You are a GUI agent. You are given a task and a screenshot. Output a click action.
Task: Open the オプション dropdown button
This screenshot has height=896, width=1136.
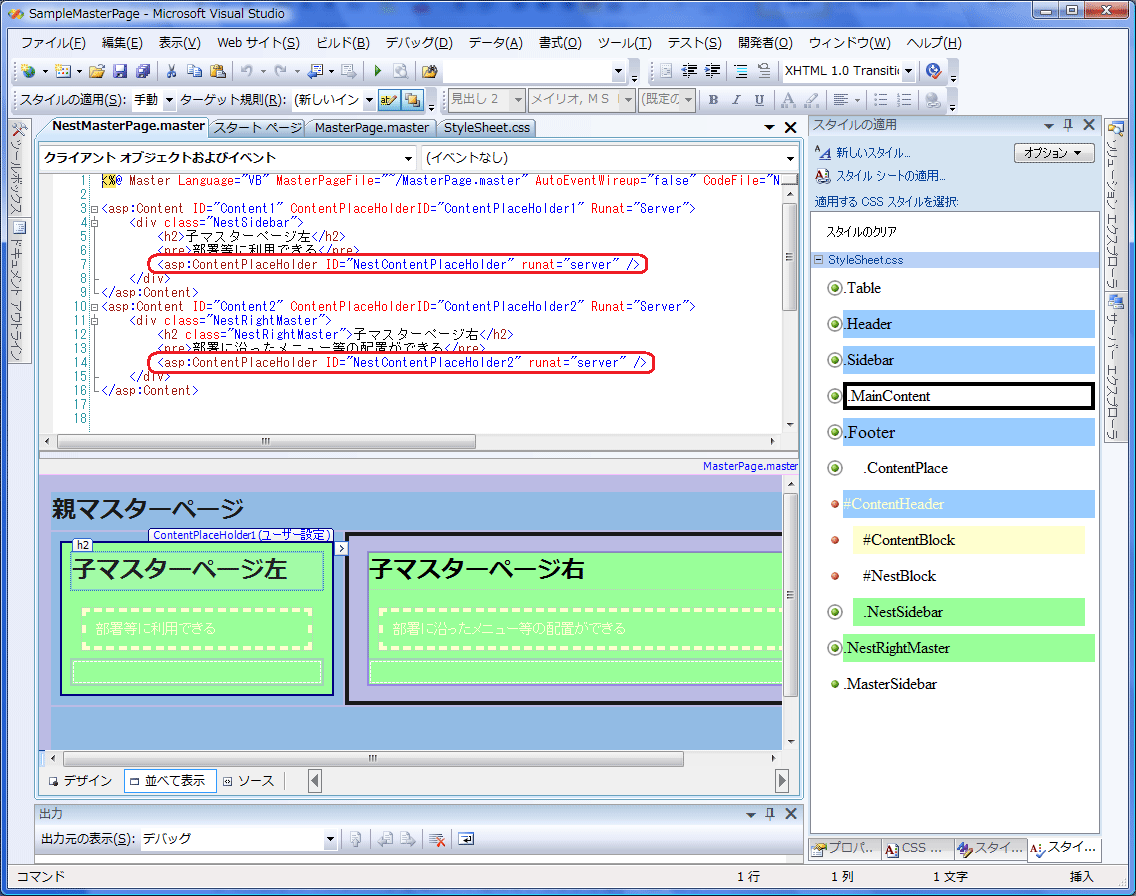(x=1053, y=153)
